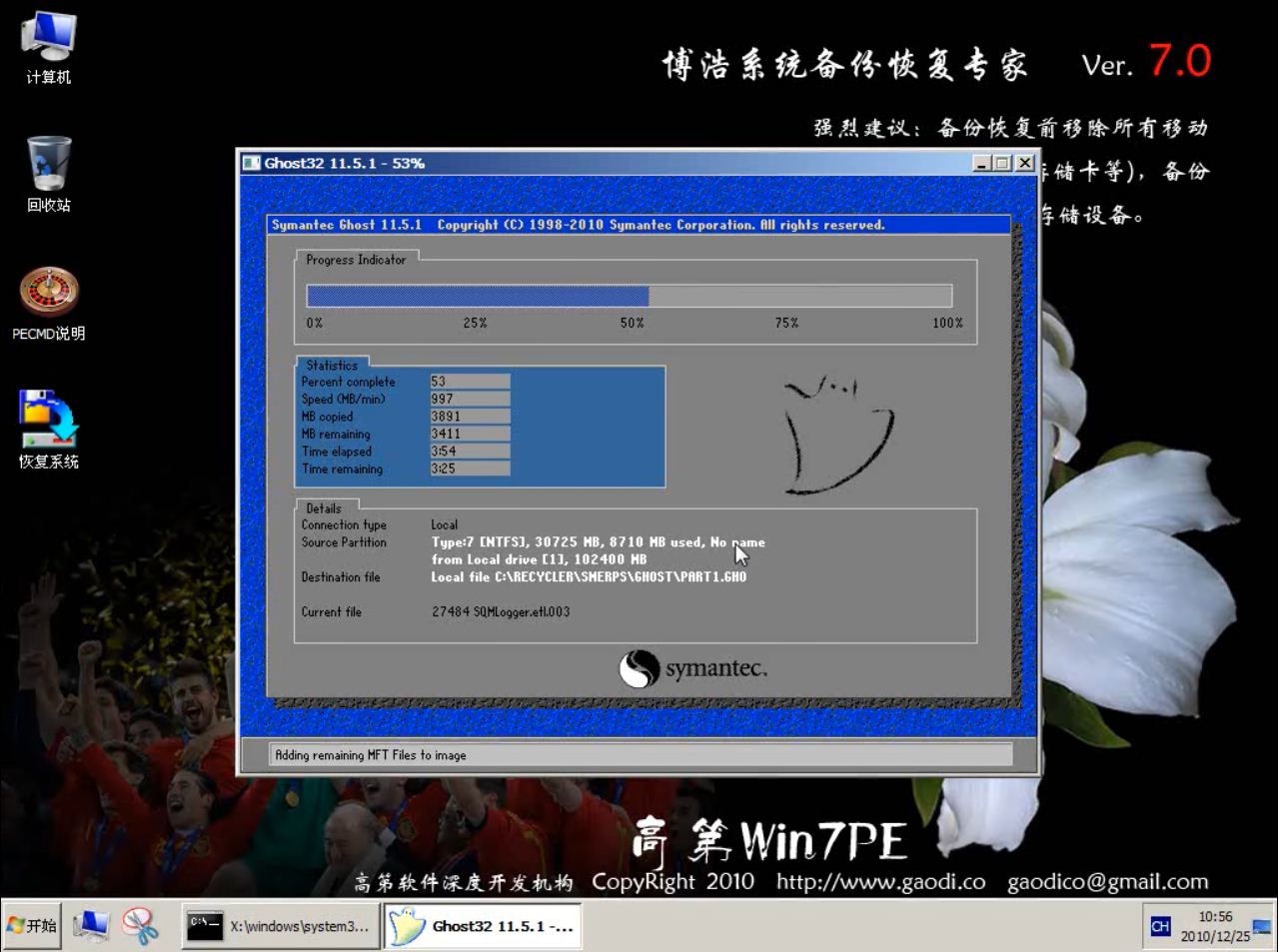The image size is (1278, 952).
Task: Select the Ghost32 11.5.1 taskbar button
Action: click(x=484, y=926)
